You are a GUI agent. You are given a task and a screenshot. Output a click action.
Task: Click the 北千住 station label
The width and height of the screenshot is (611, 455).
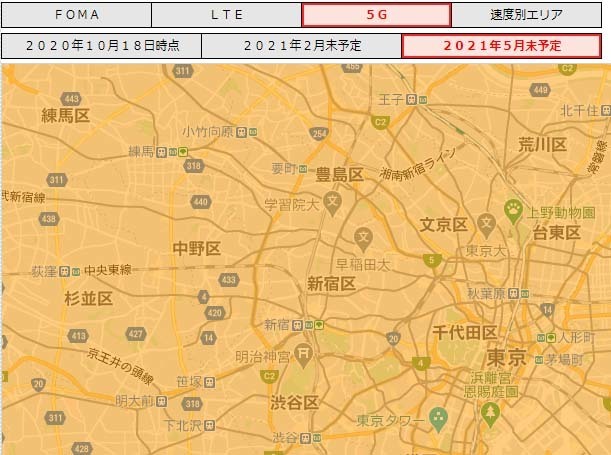[x=579, y=111]
